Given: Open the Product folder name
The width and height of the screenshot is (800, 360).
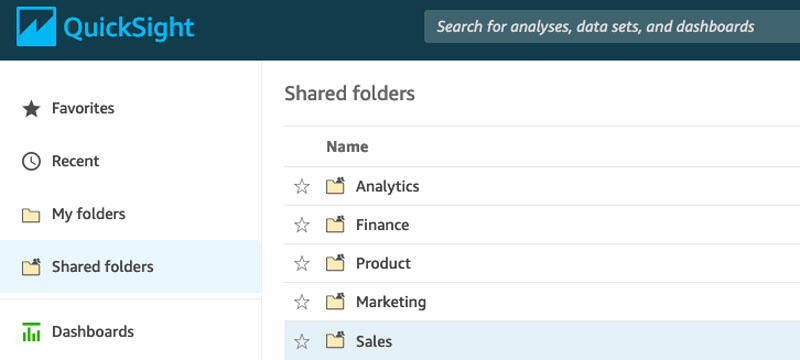Looking at the screenshot, I should coord(383,264).
